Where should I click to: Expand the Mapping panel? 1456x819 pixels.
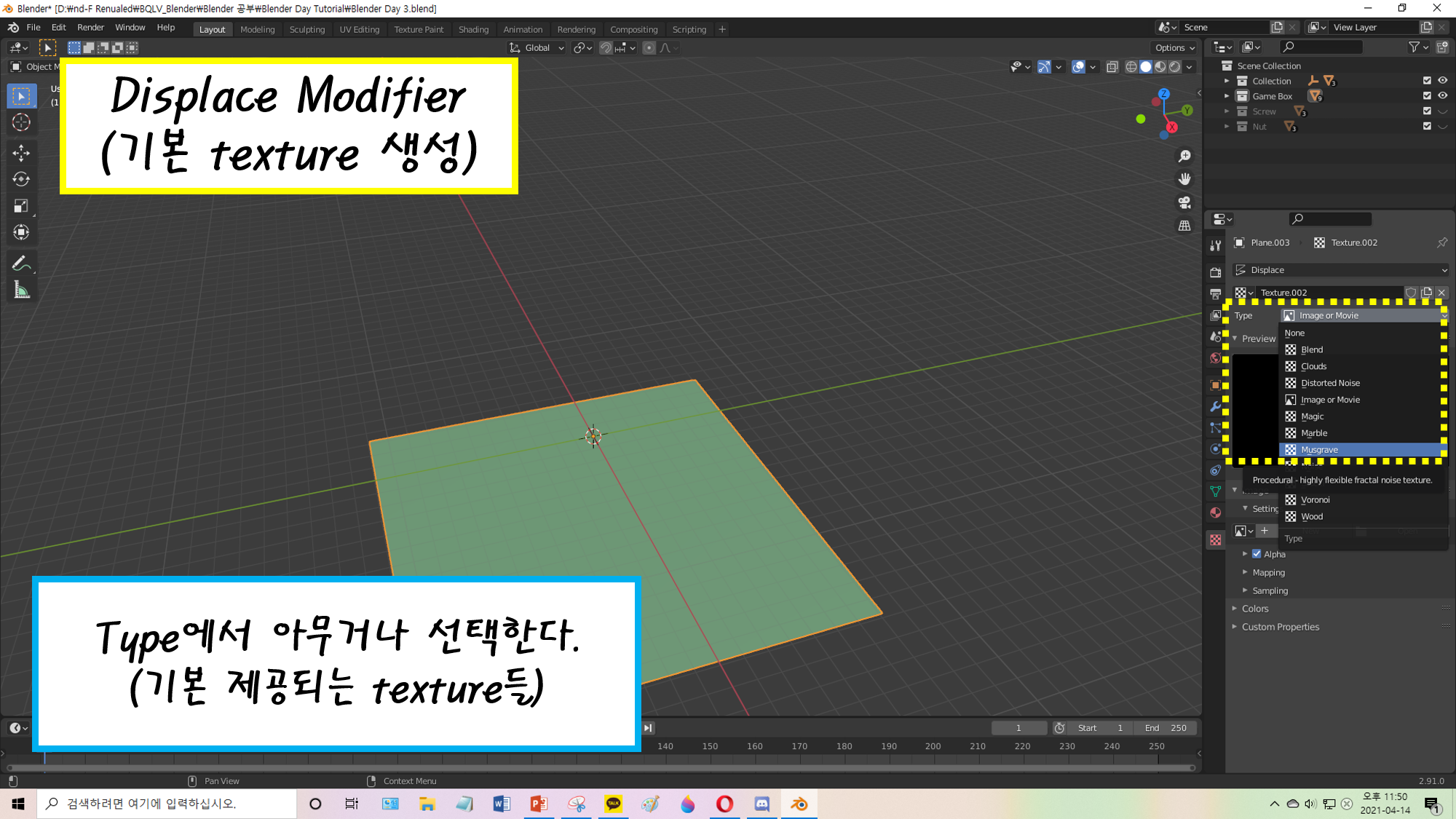pos(1268,572)
